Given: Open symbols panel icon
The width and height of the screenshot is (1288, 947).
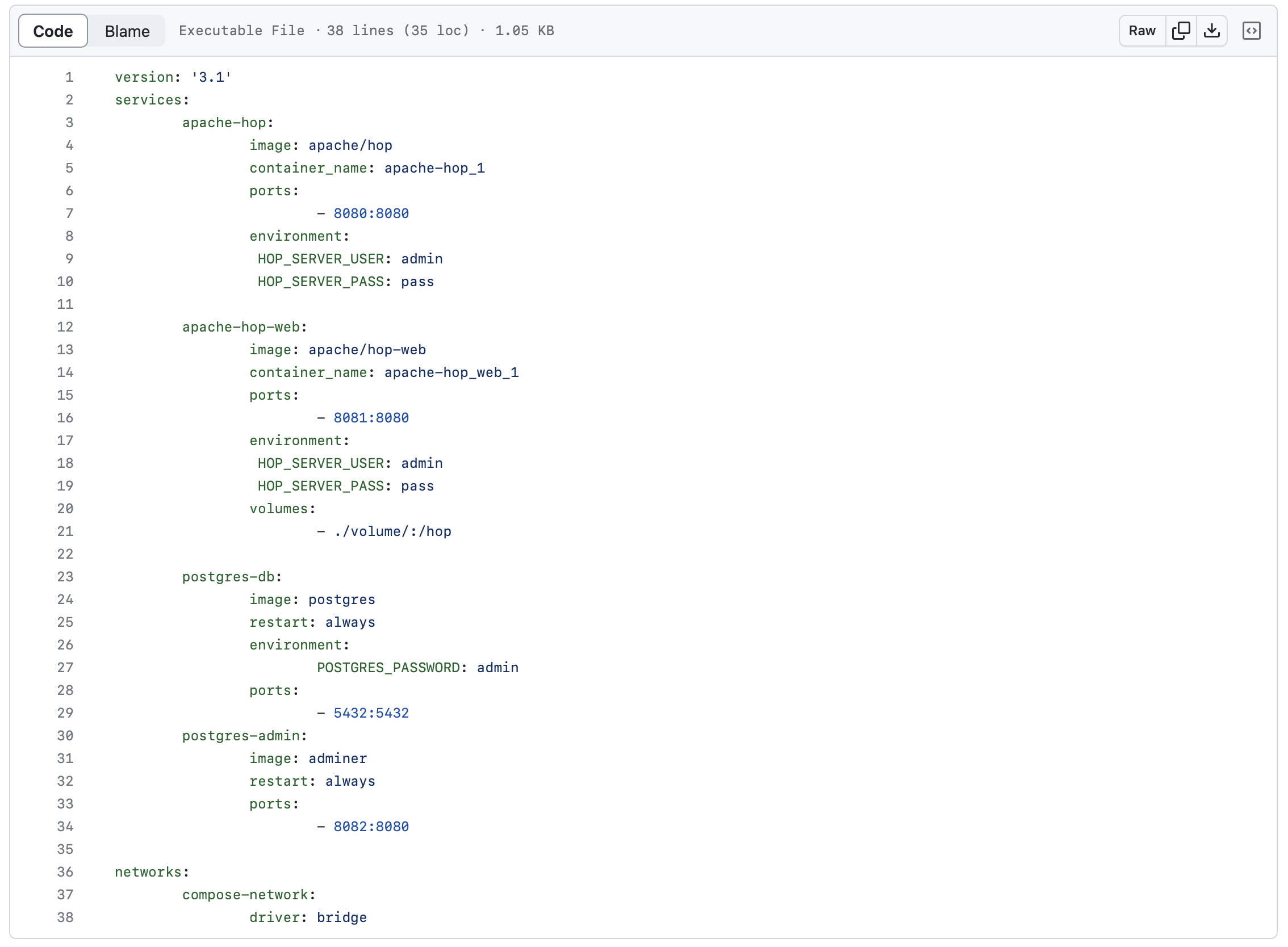Looking at the screenshot, I should pos(1251,31).
